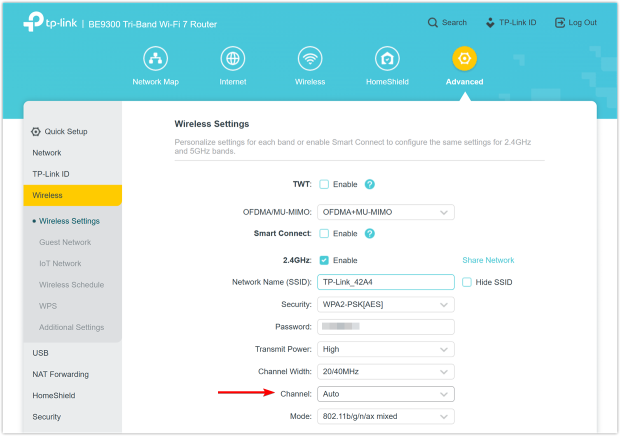Enable the Smart Connect checkbox
The height and width of the screenshot is (436, 620).
pyautogui.click(x=324, y=234)
